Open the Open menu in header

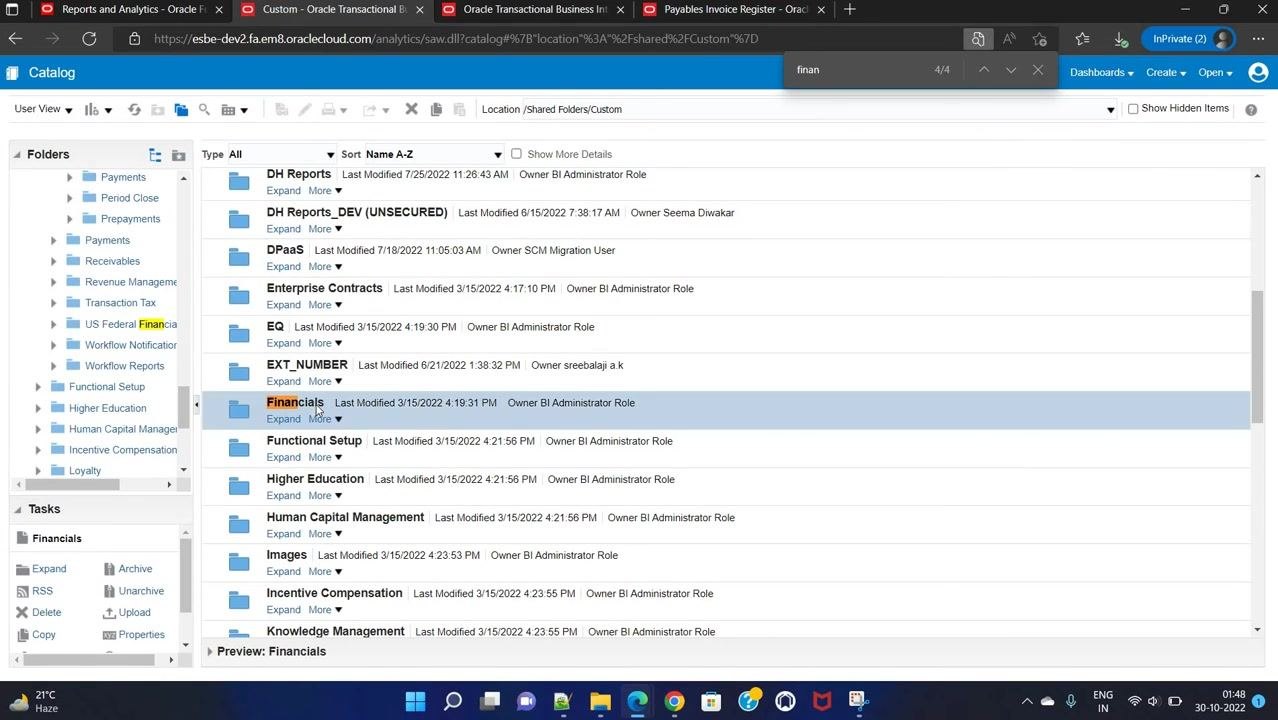point(1215,73)
